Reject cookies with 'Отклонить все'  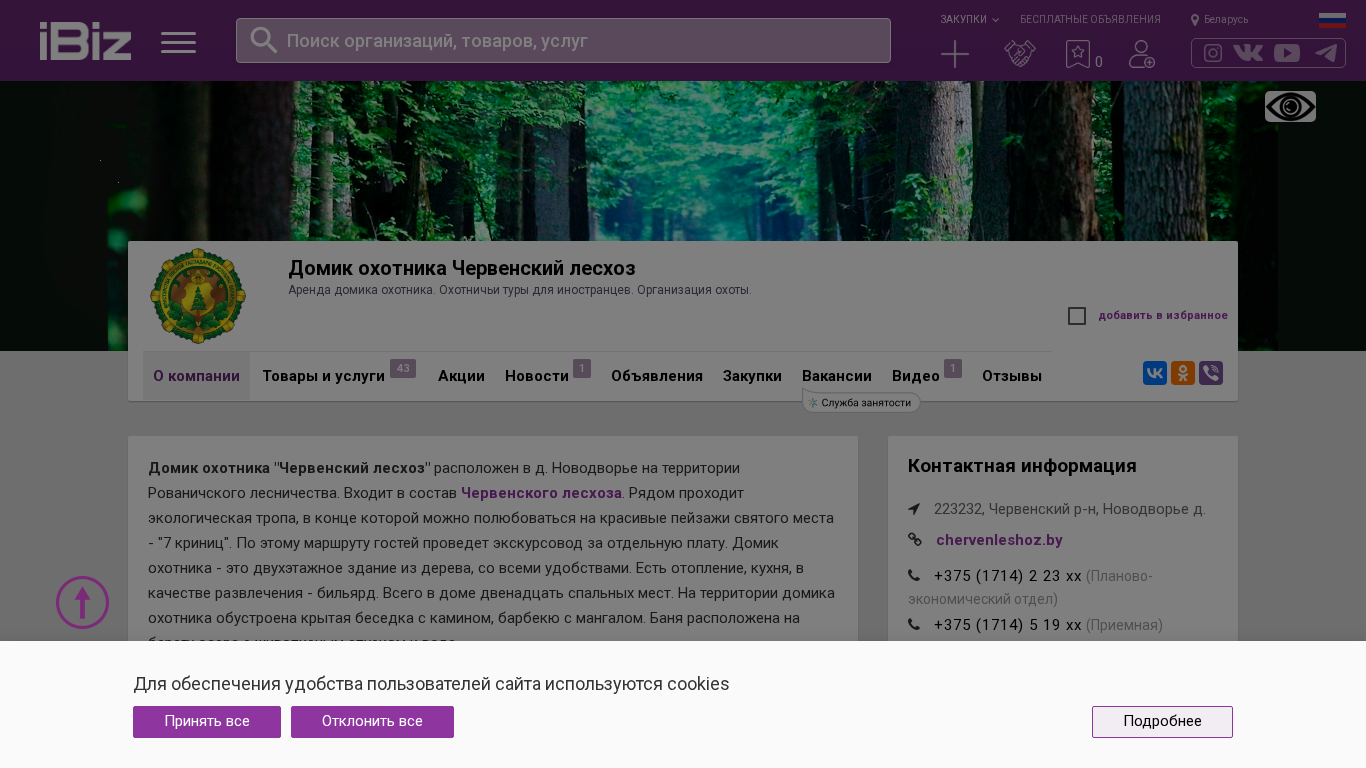click(372, 722)
